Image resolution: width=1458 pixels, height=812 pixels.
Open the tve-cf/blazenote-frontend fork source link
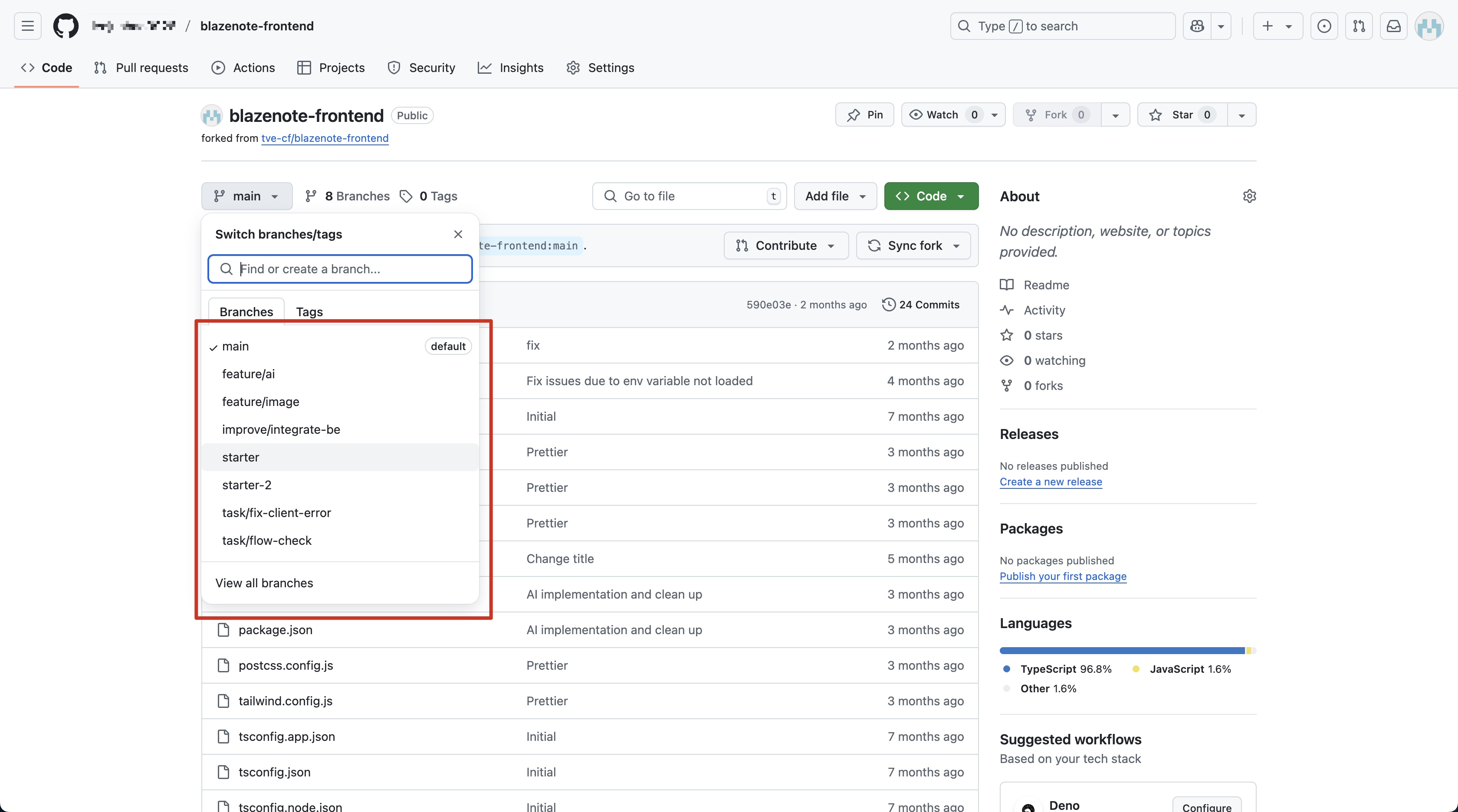click(324, 138)
